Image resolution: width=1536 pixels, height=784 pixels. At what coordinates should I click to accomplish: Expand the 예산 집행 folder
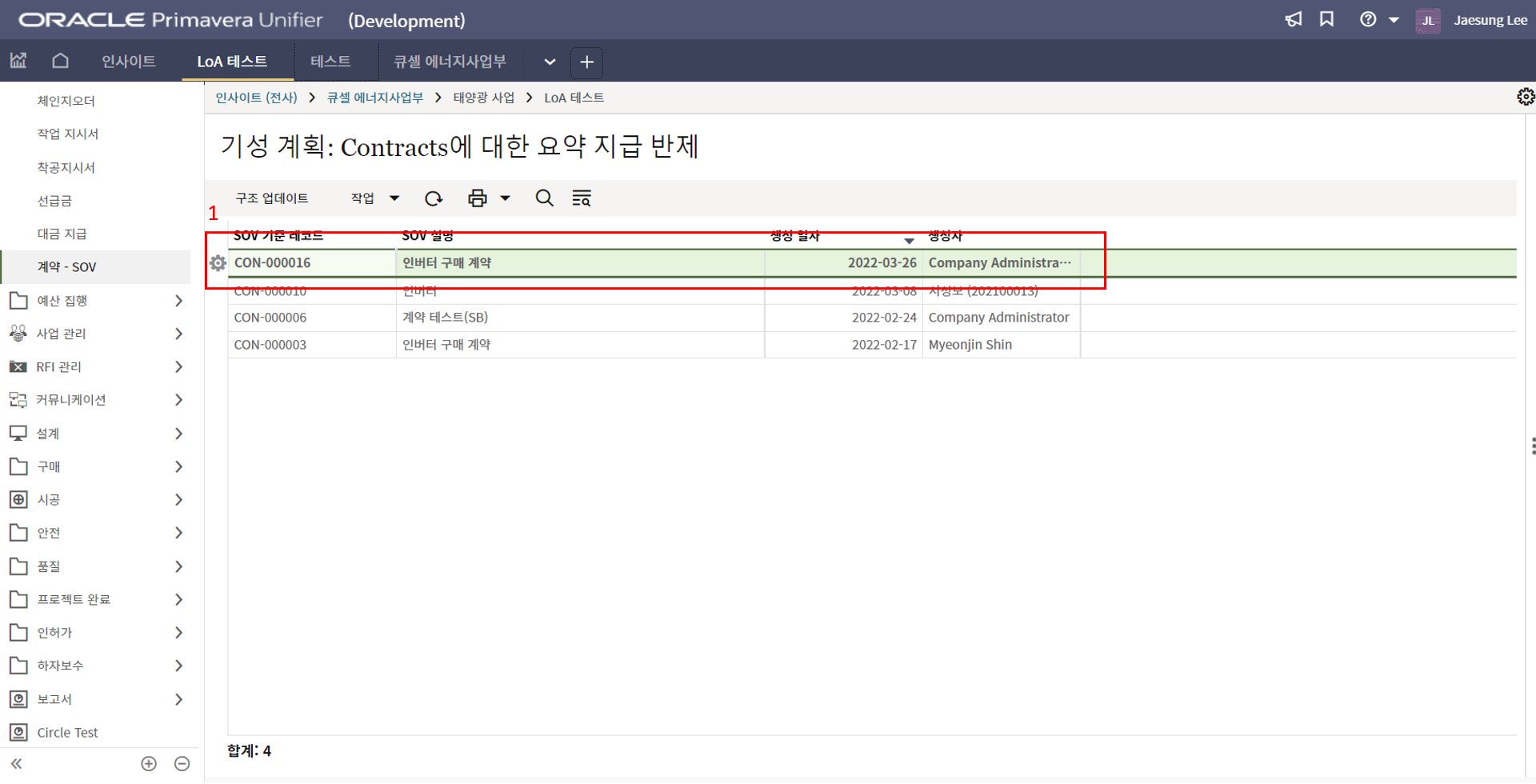(x=178, y=301)
